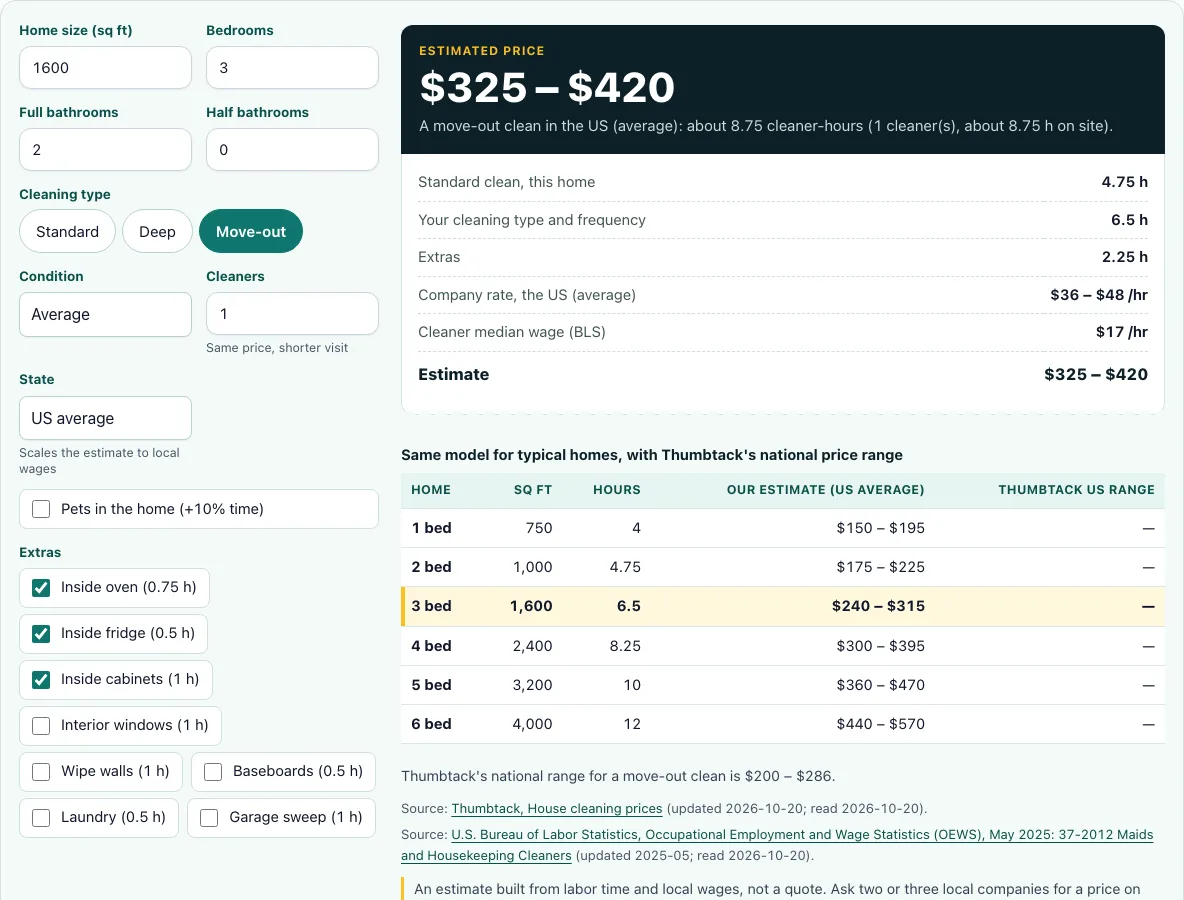
Task: Click the large '$325 – $420' estimated price headline
Action: [547, 88]
